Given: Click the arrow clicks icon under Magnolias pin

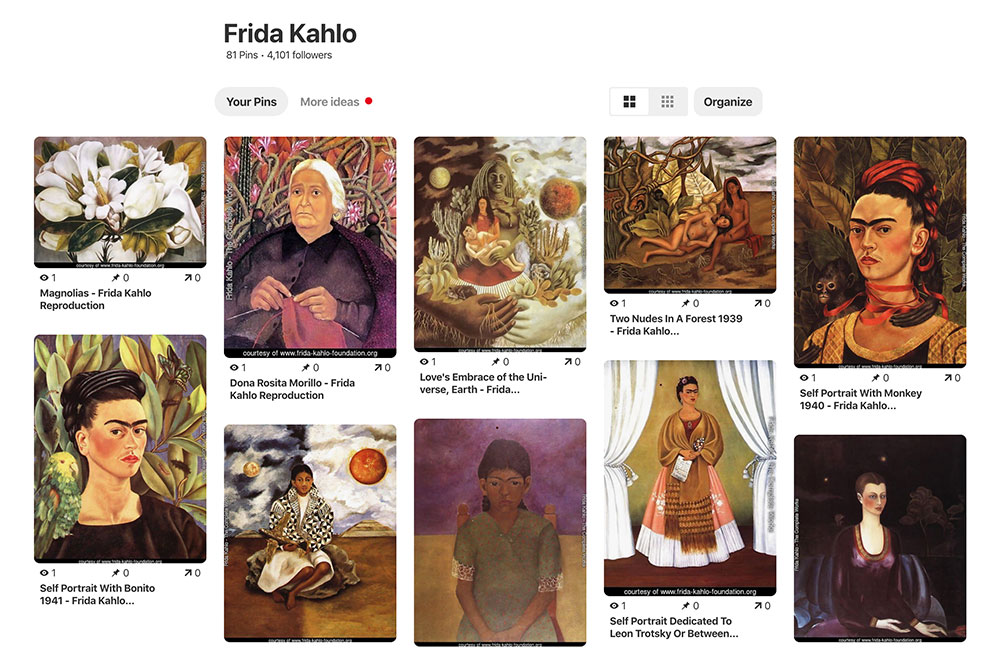Looking at the screenshot, I should coord(188,278).
